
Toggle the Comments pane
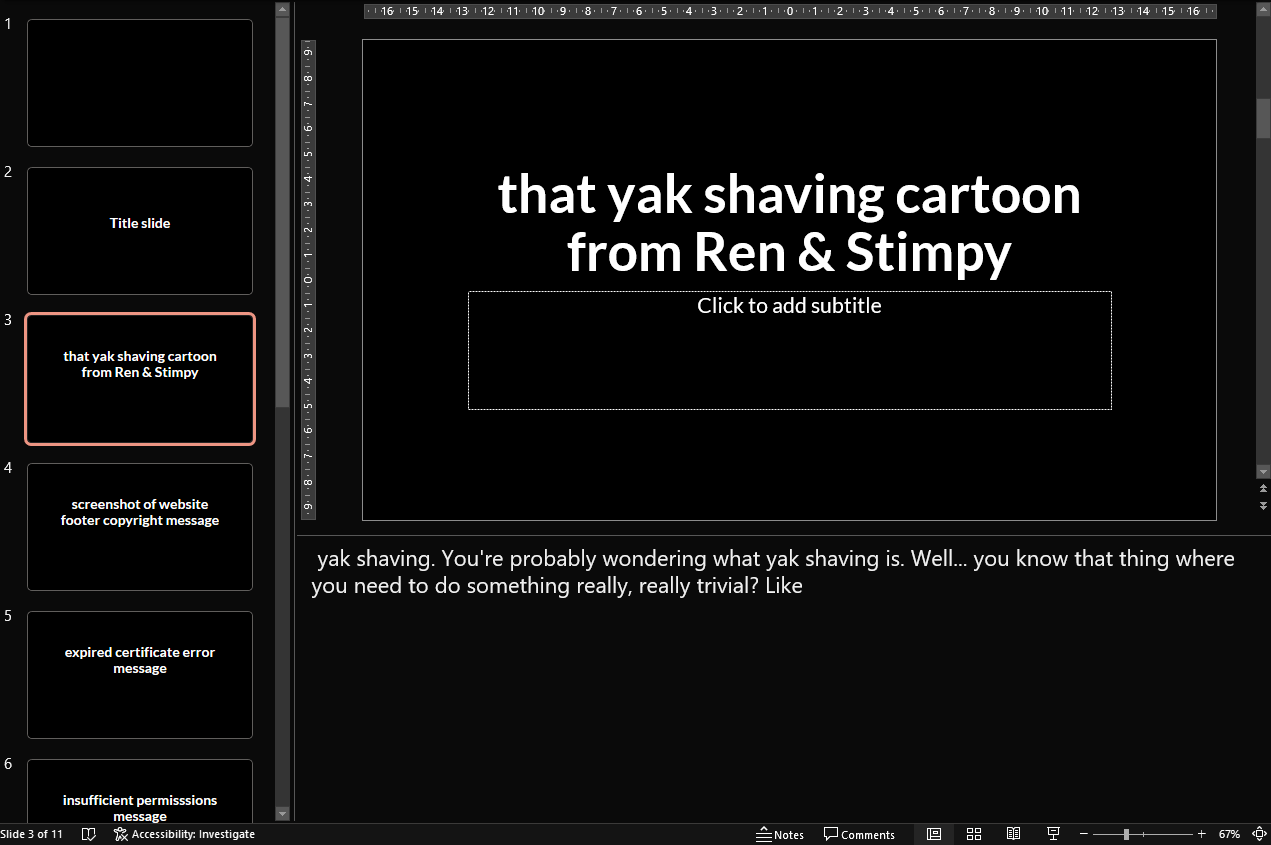click(x=859, y=834)
